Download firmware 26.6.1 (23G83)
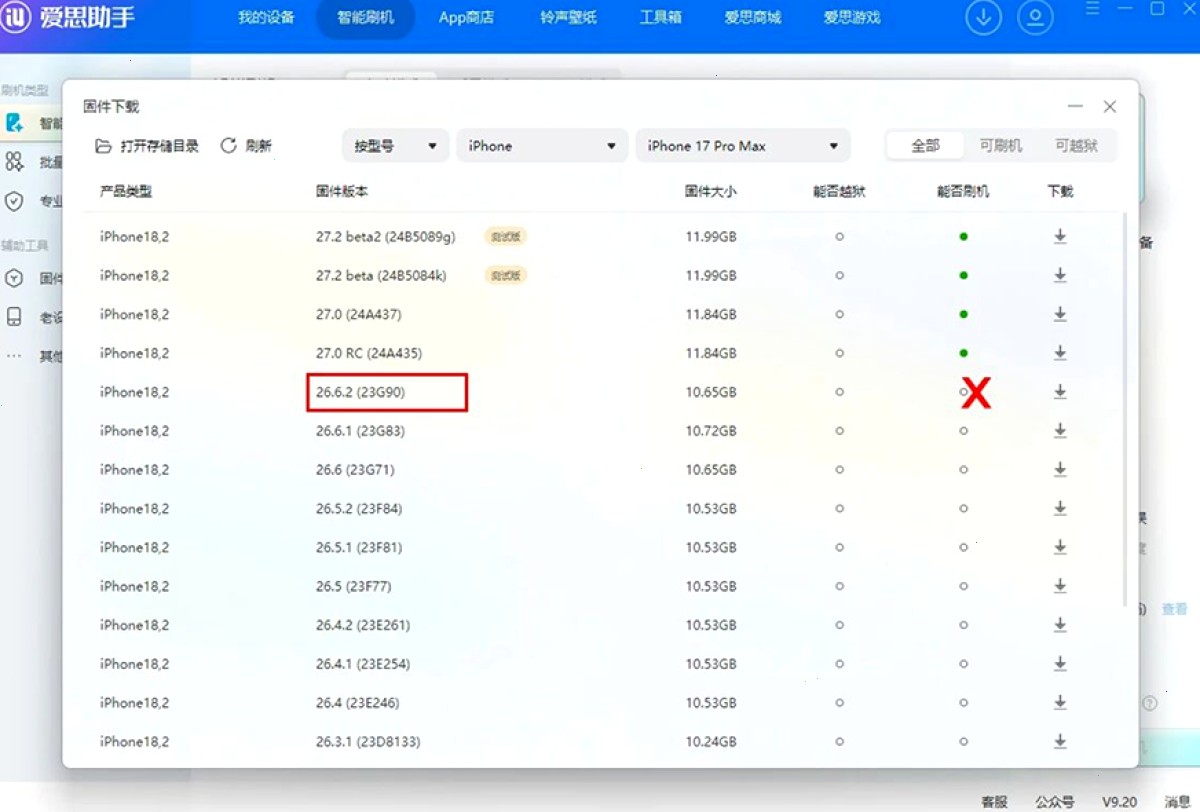The image size is (1200, 812). [x=1060, y=431]
